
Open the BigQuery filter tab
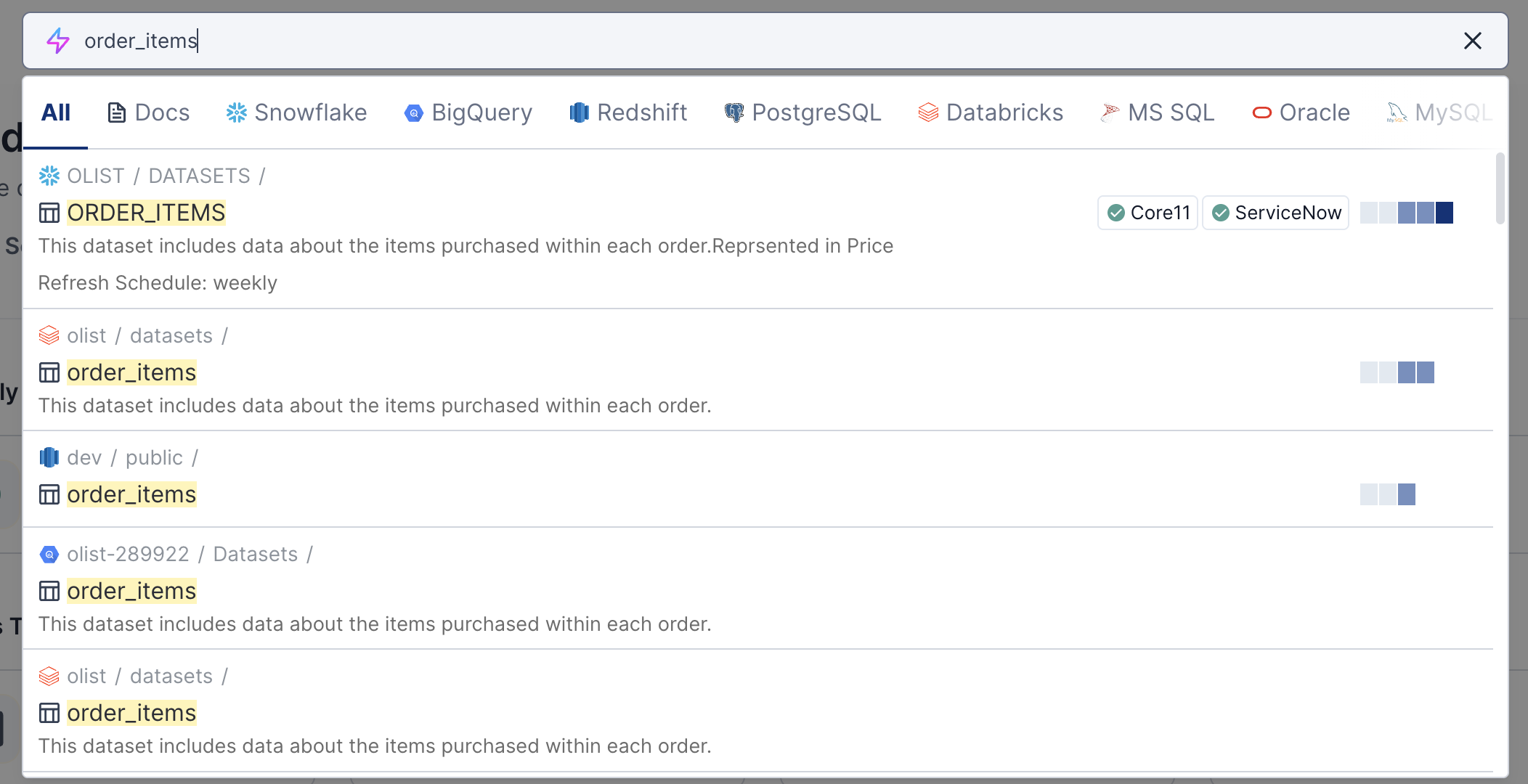click(x=468, y=113)
